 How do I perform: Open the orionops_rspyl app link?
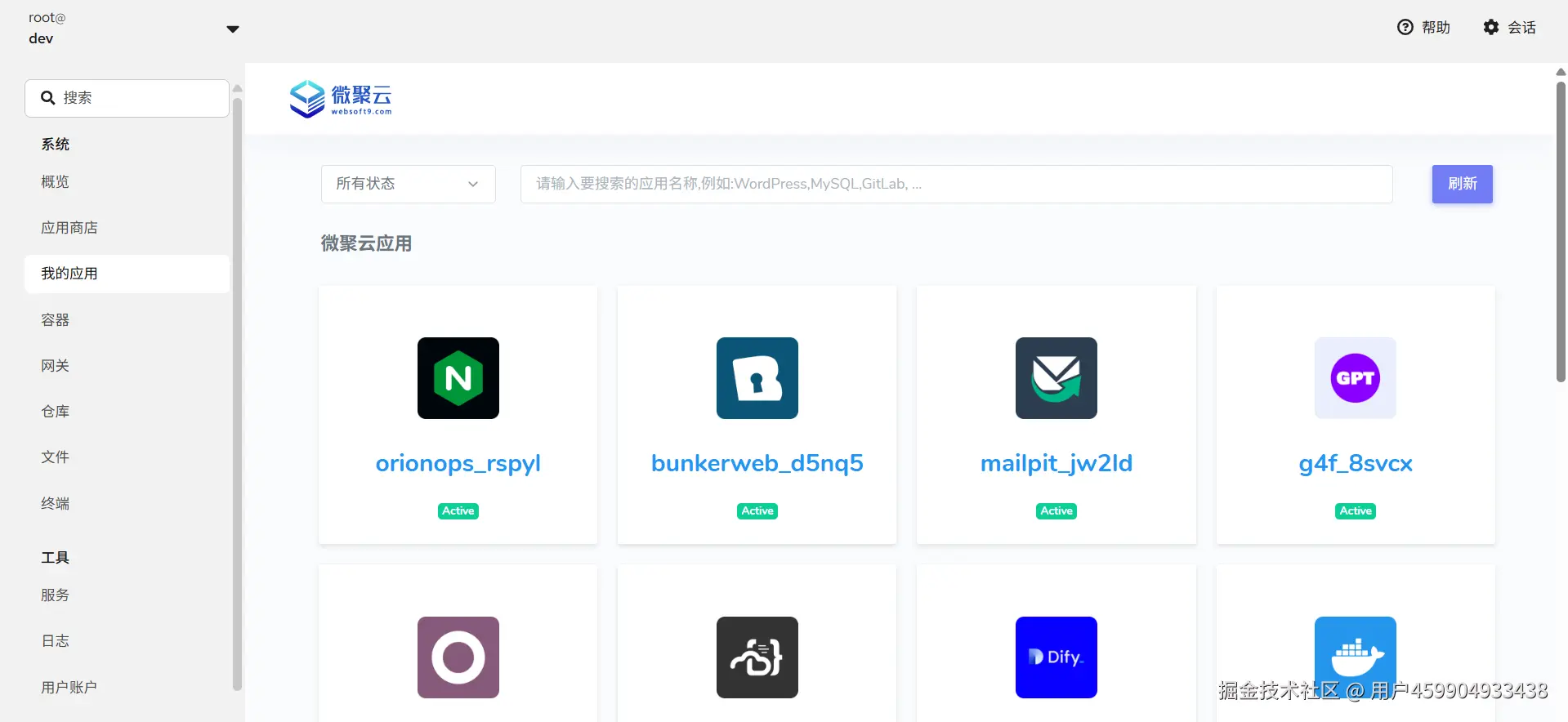pyautogui.click(x=458, y=463)
